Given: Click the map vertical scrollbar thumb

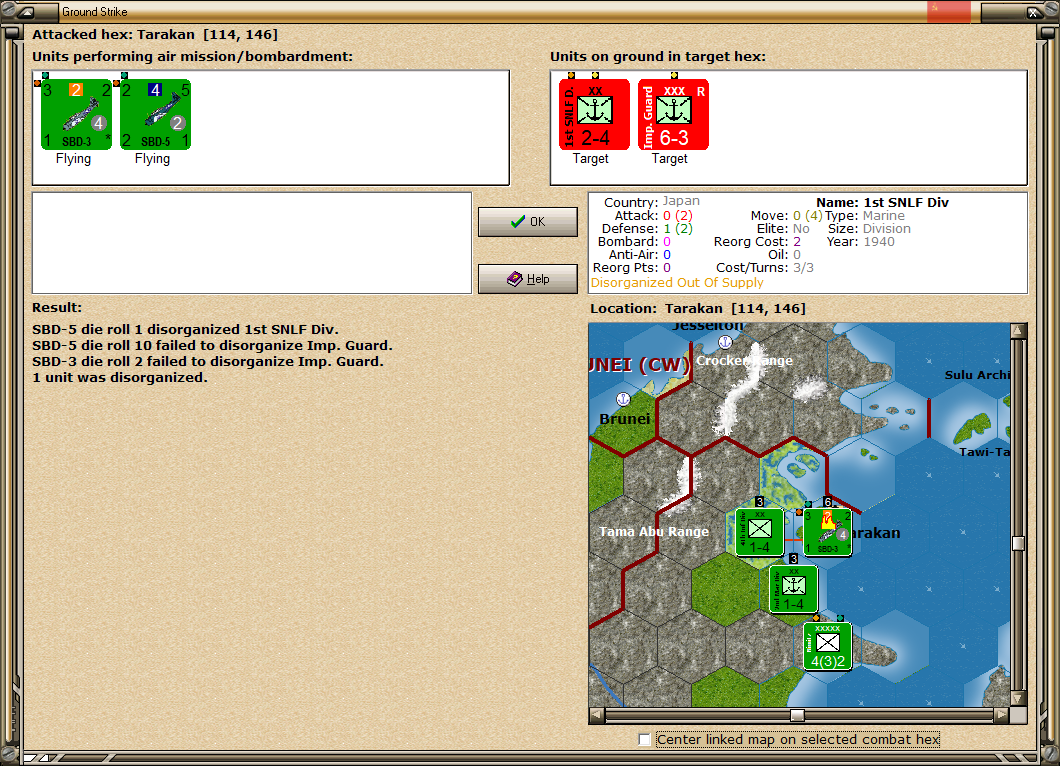Looking at the screenshot, I should pos(1018,544).
